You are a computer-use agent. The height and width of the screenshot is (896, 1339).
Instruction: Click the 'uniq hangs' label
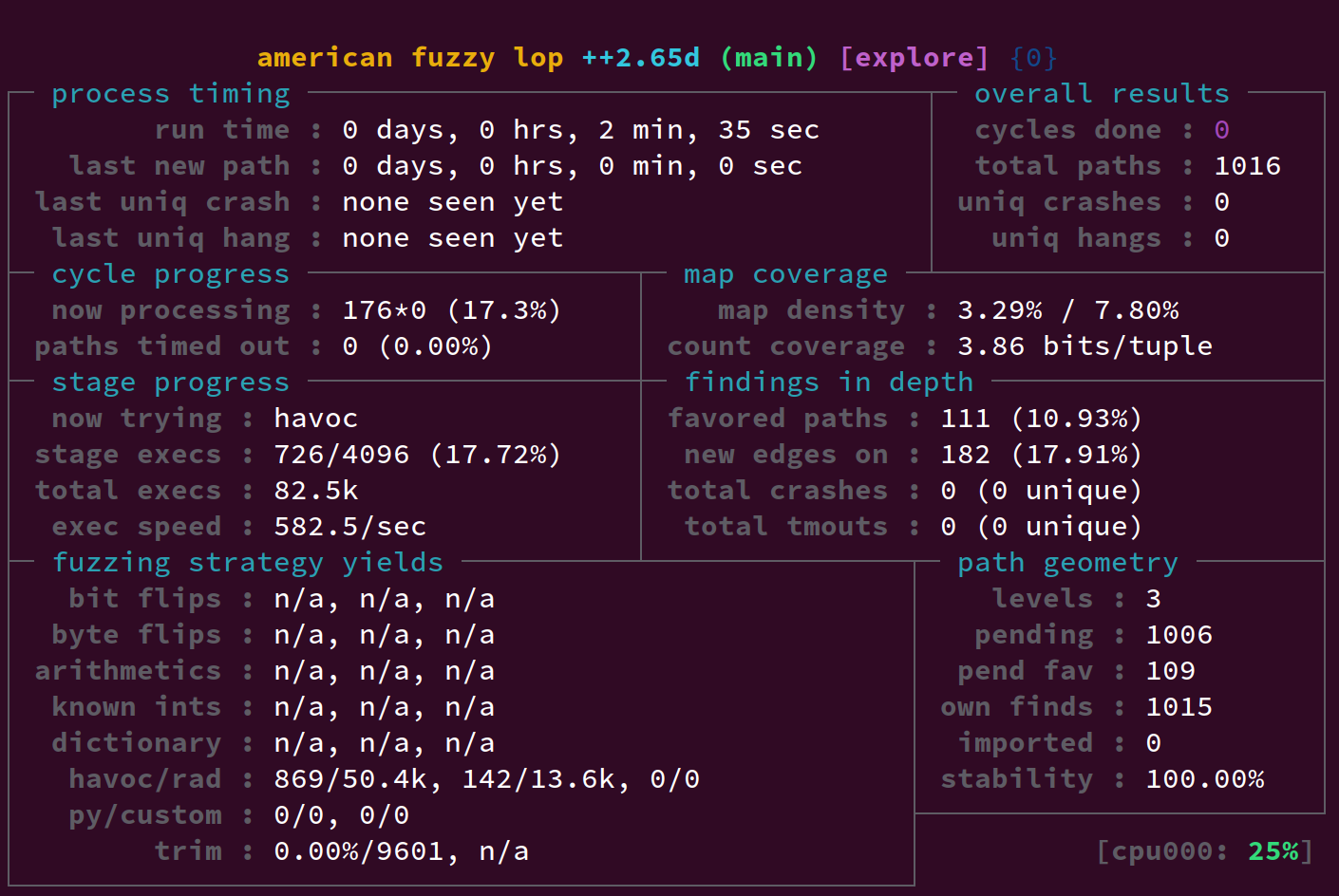pyautogui.click(x=1076, y=238)
